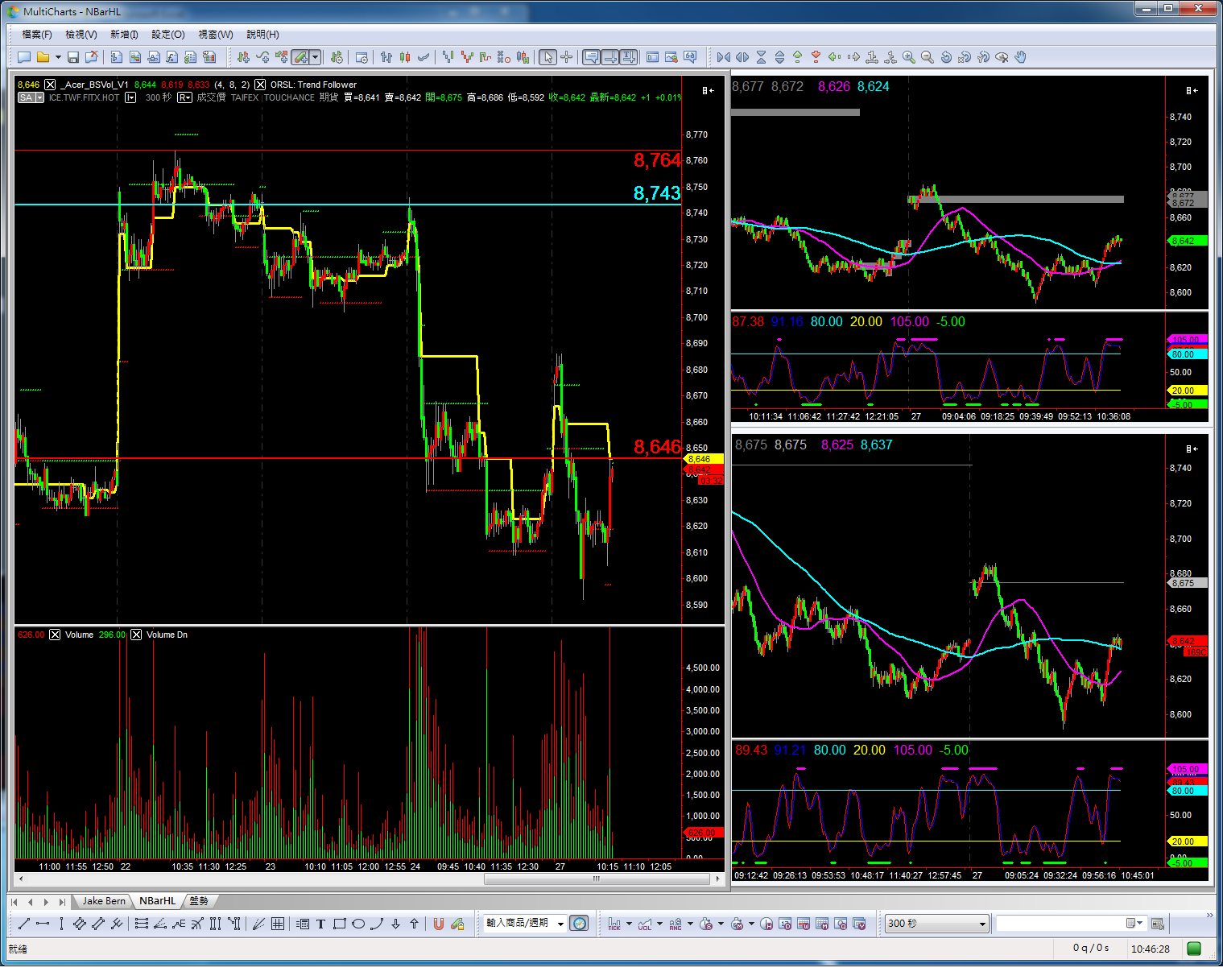Click the expand bars horizontally icon
Viewport: 1223px width, 980px height.
coord(742,57)
